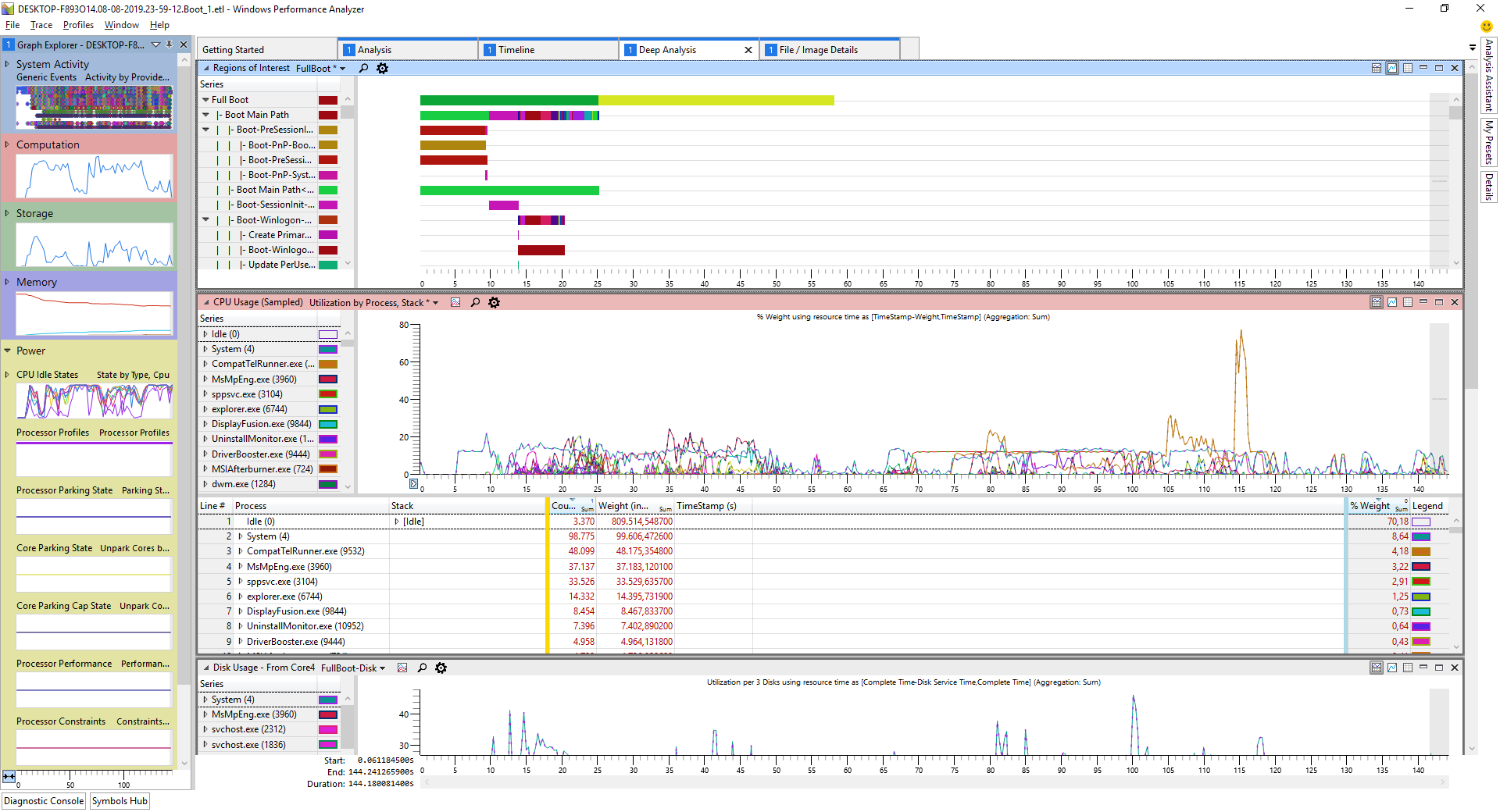
Task: Pin the Graph Explorer panel
Action: click(x=170, y=45)
